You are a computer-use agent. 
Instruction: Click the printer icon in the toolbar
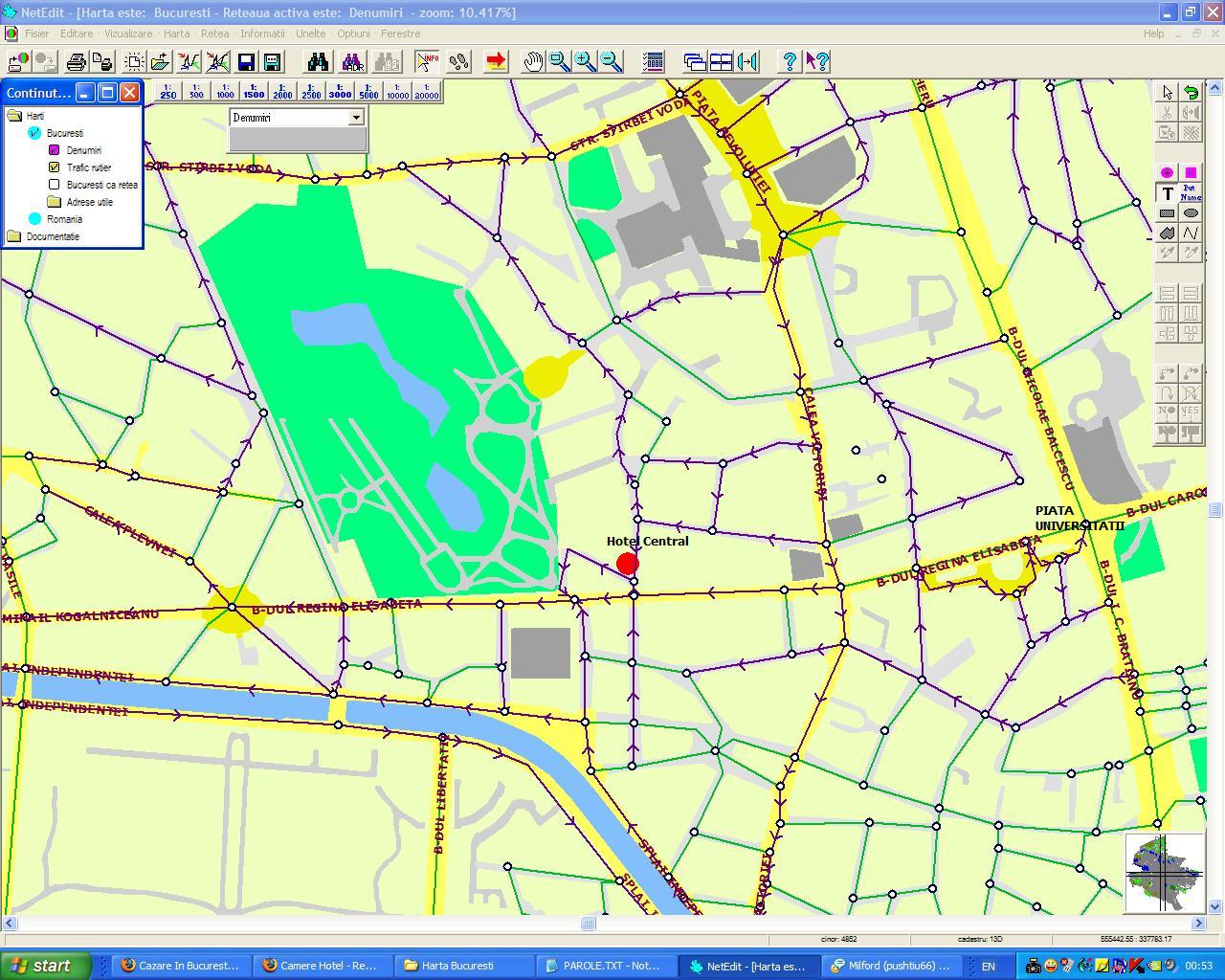coord(76,62)
